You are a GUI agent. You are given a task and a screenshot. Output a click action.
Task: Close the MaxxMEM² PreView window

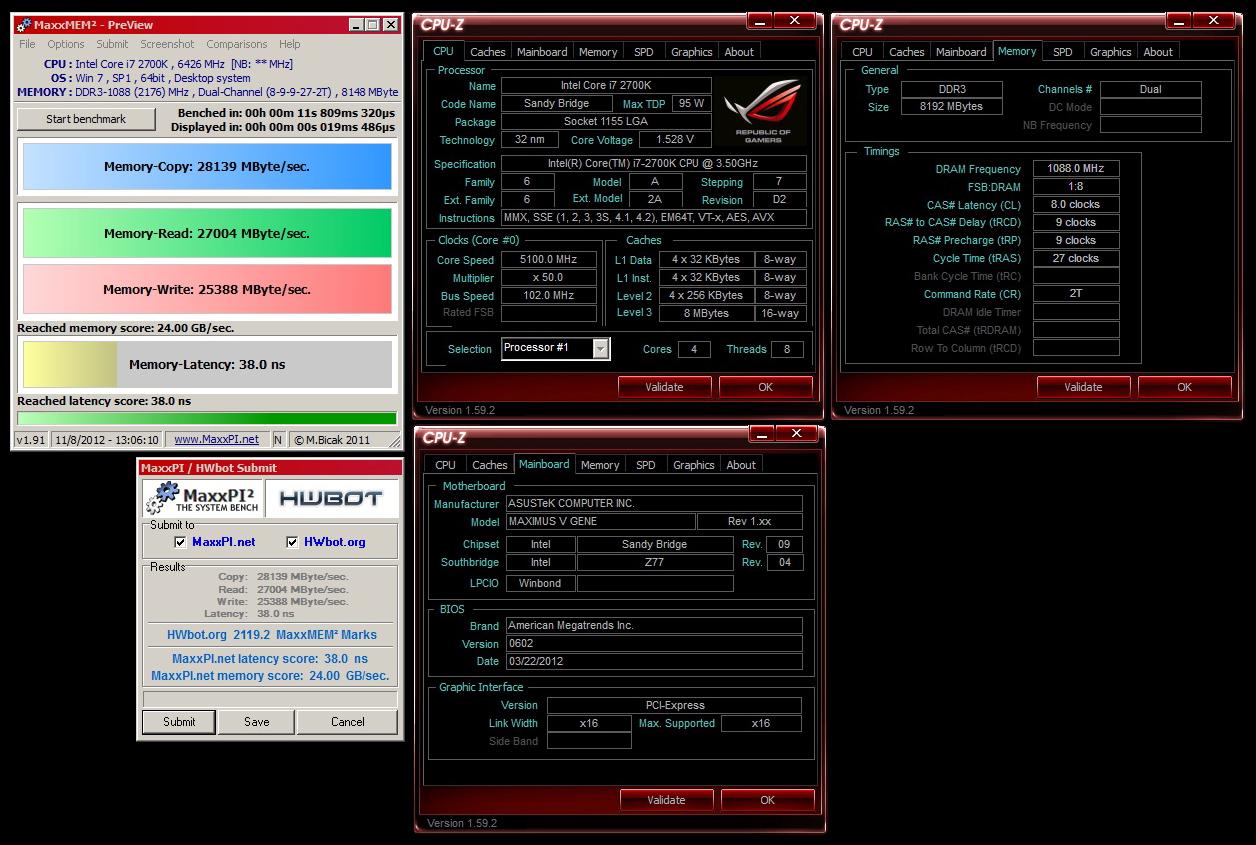(390, 24)
